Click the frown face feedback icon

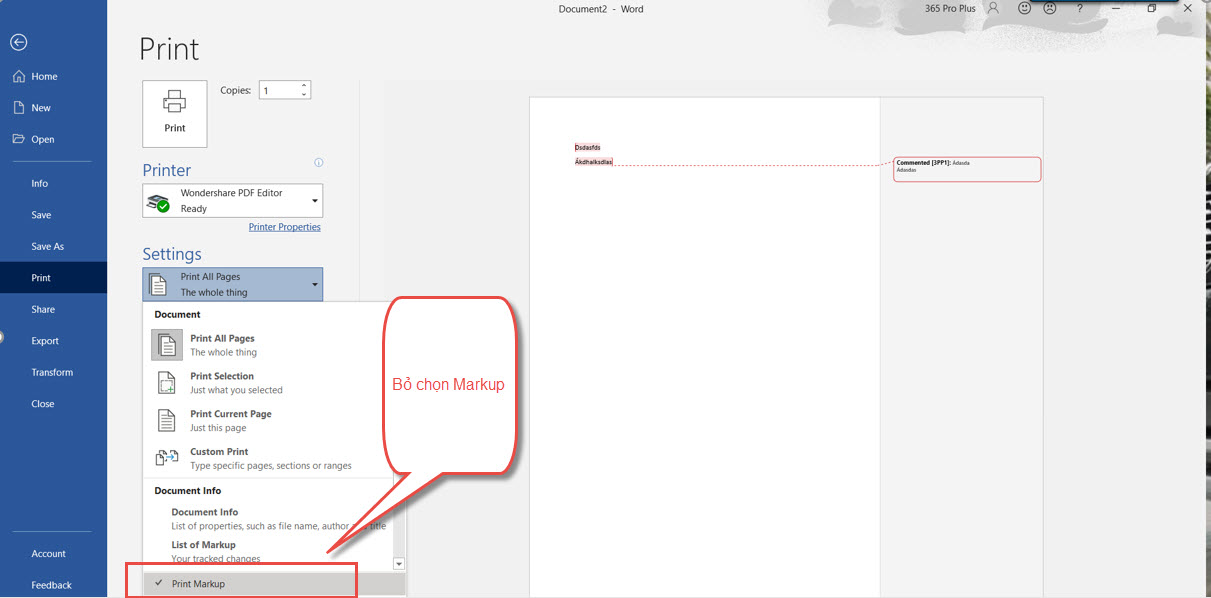click(1050, 9)
